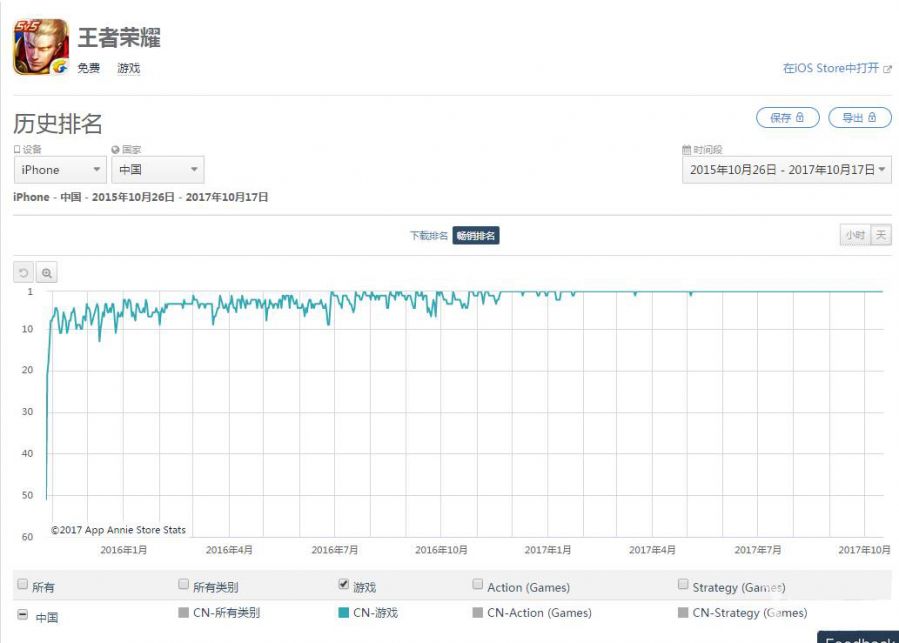Click the CN-Strategy (Games) legend swatch

tap(683, 613)
